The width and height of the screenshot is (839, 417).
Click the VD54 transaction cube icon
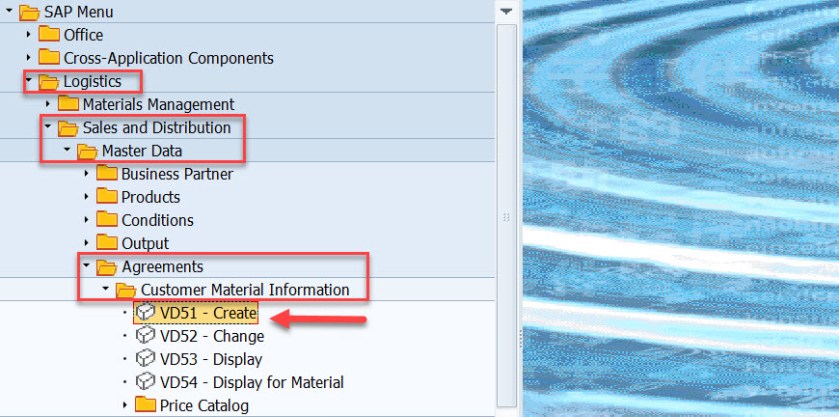pos(145,382)
